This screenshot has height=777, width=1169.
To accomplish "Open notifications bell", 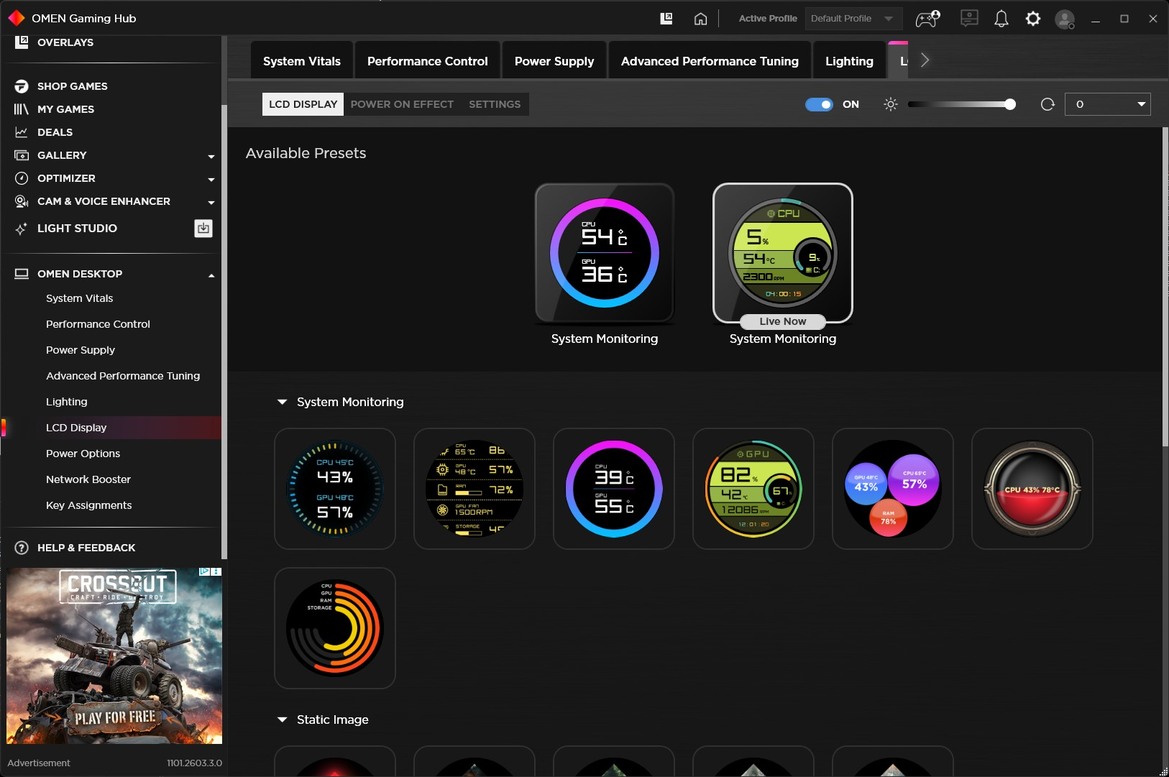I will (x=1001, y=19).
